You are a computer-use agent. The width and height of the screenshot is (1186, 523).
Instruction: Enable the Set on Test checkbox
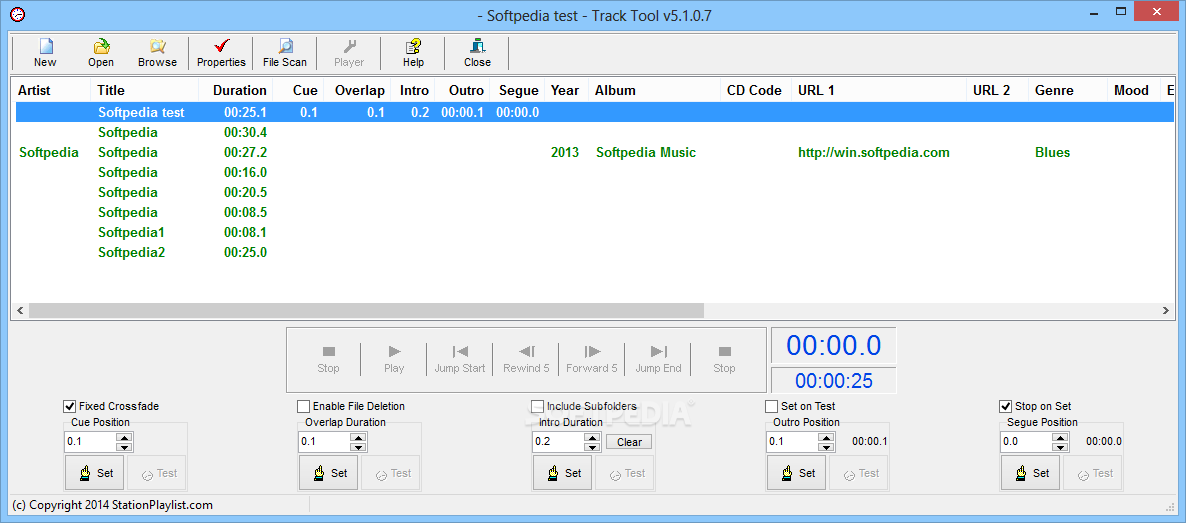pos(772,406)
